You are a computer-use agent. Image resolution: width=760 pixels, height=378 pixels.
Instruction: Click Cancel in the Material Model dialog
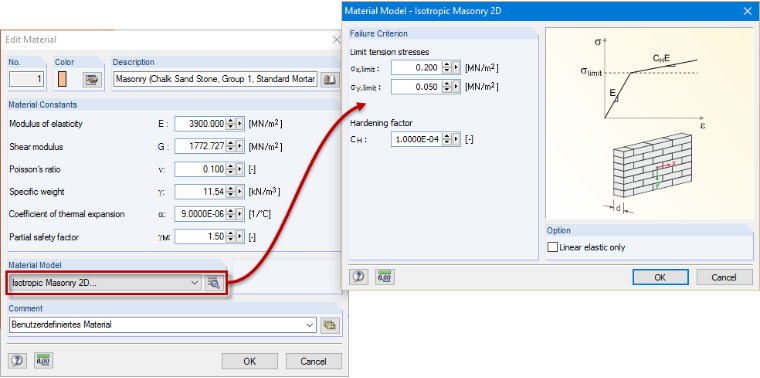click(724, 277)
